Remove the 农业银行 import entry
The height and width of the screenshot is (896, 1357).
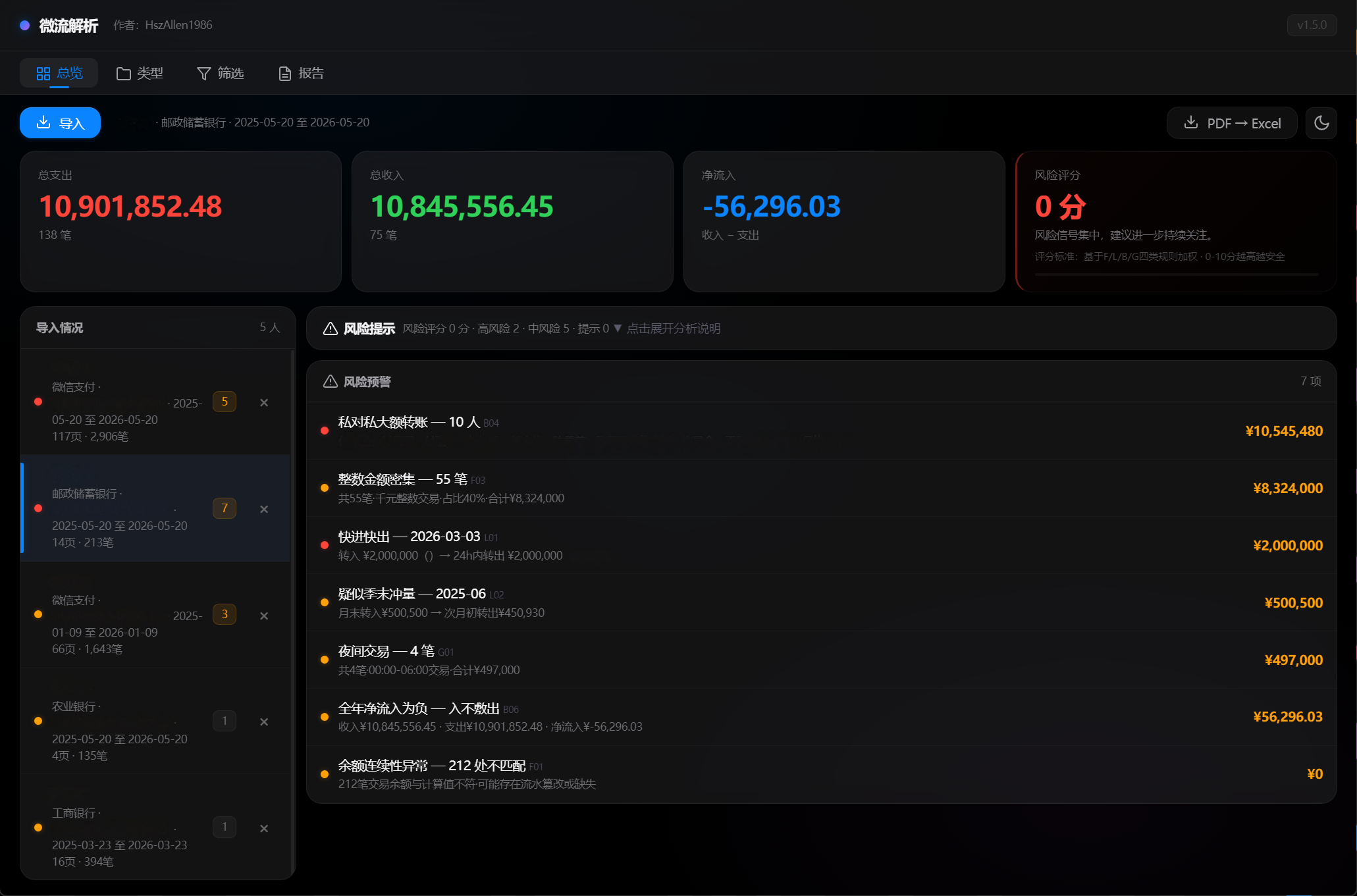click(x=264, y=722)
